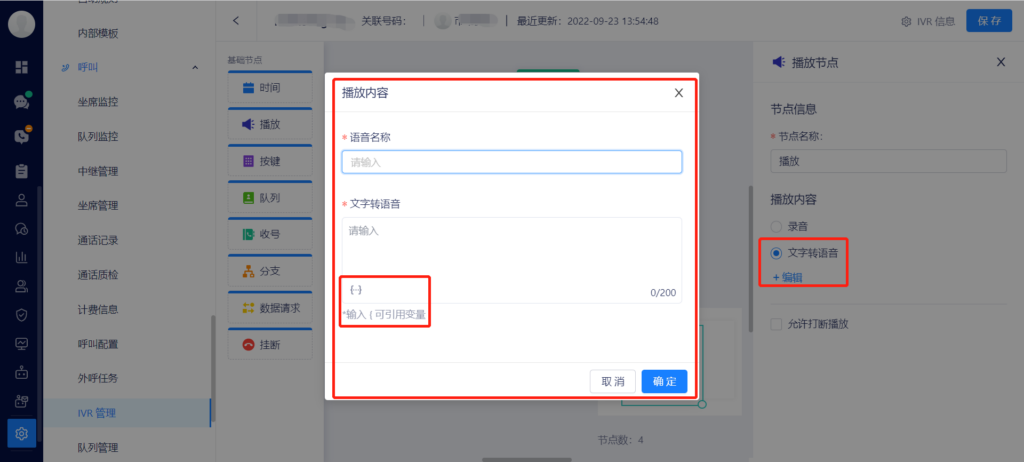The height and width of the screenshot is (462, 1024).
Task: Open the settings gear at rail bottom
Action: point(22,433)
